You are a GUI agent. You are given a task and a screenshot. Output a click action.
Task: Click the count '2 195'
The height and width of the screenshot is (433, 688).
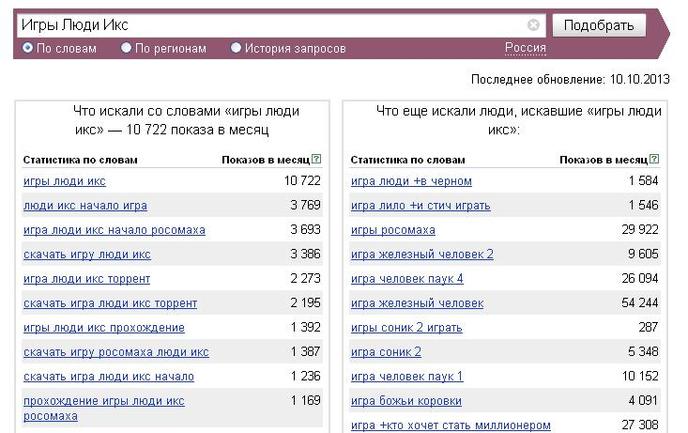click(x=305, y=303)
